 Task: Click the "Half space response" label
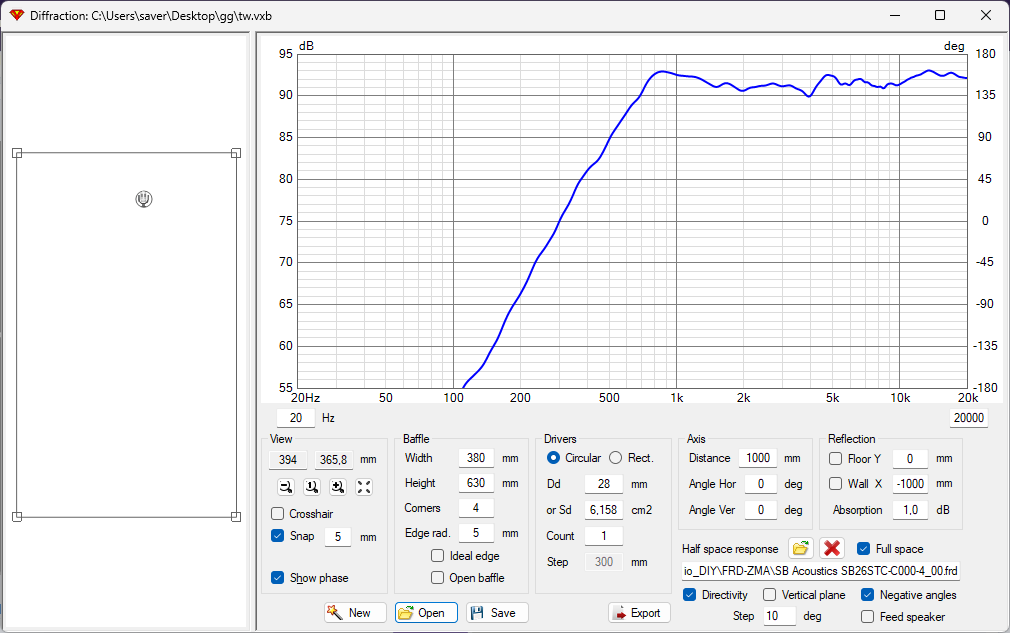730,549
